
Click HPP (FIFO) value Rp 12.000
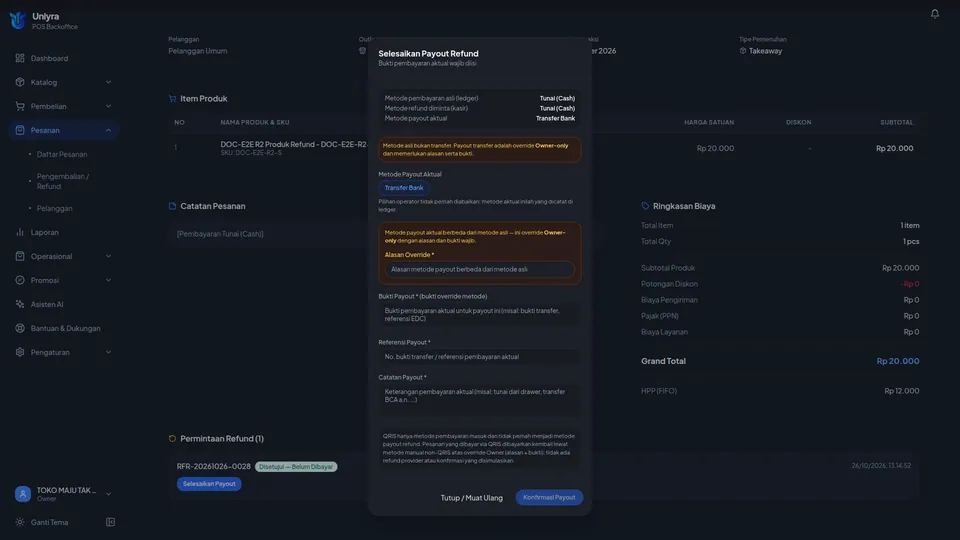pos(901,391)
